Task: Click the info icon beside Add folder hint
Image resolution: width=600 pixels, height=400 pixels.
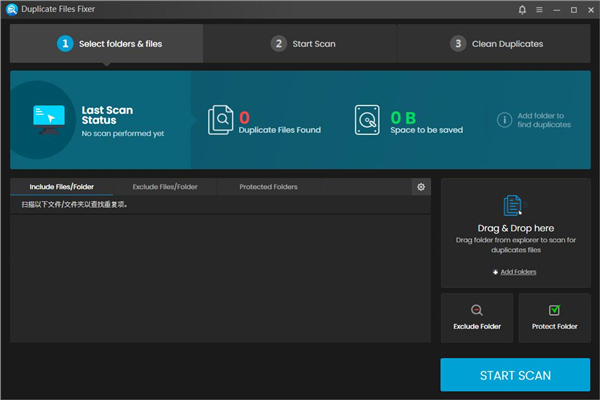Action: pyautogui.click(x=505, y=120)
